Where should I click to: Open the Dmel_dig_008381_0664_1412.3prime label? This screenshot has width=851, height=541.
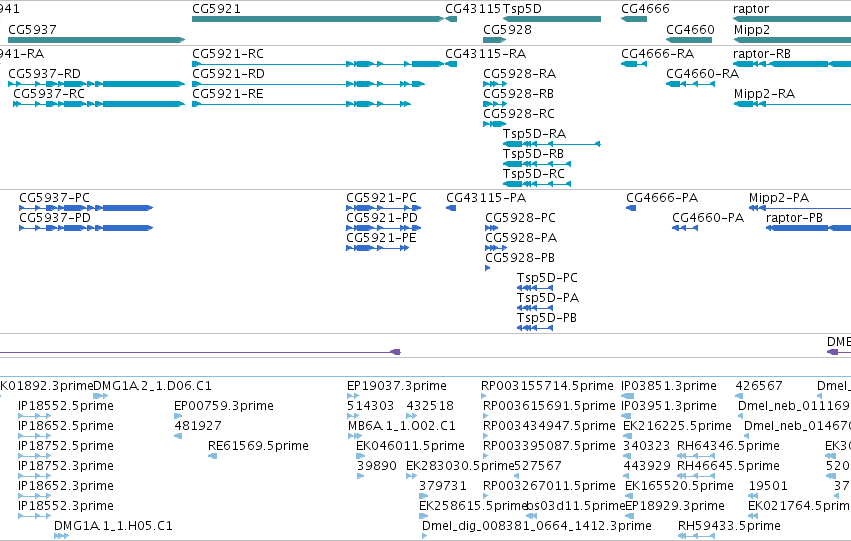(x=537, y=526)
